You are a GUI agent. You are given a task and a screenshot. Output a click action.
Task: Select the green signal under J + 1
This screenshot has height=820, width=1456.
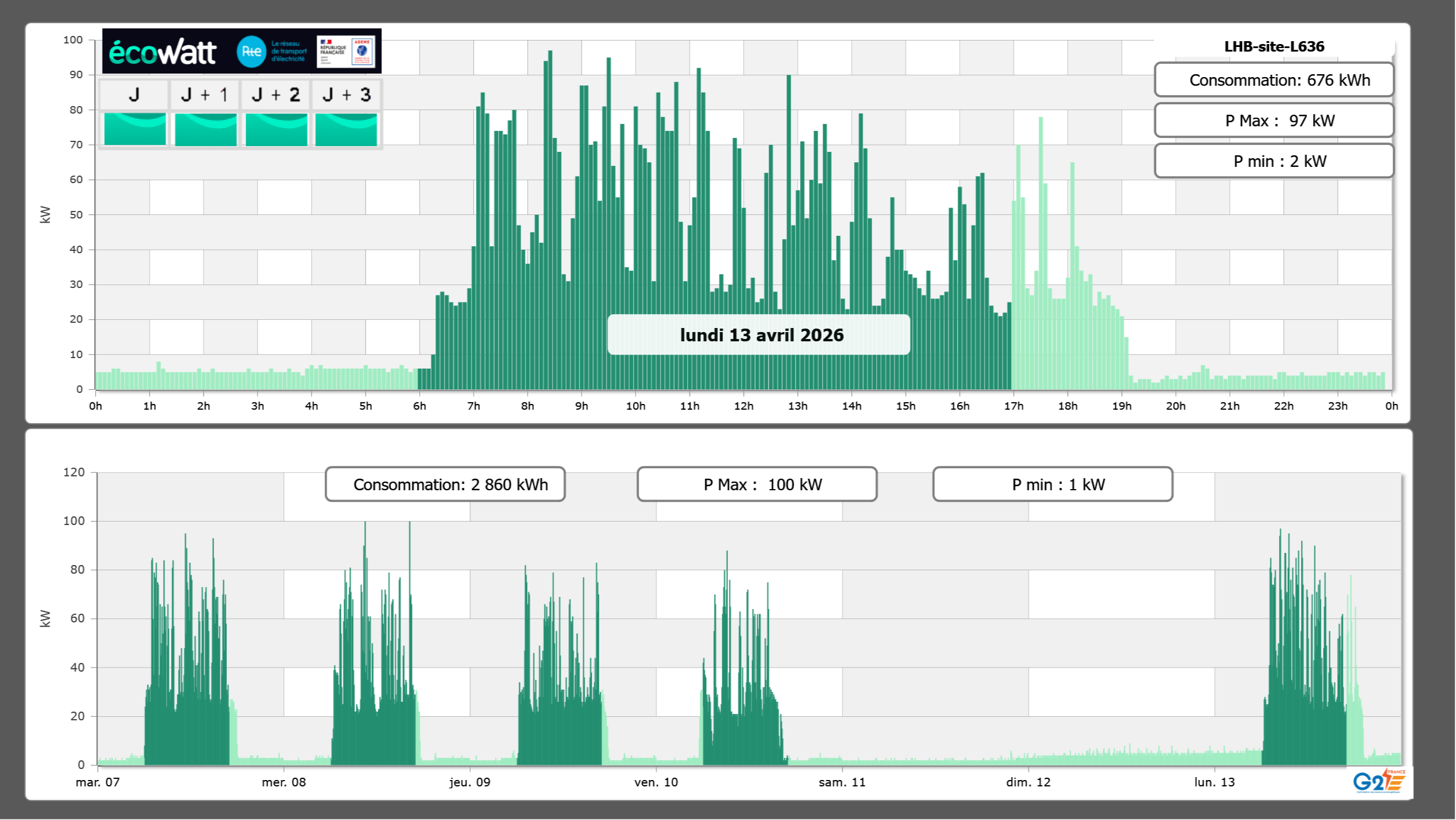(x=205, y=129)
